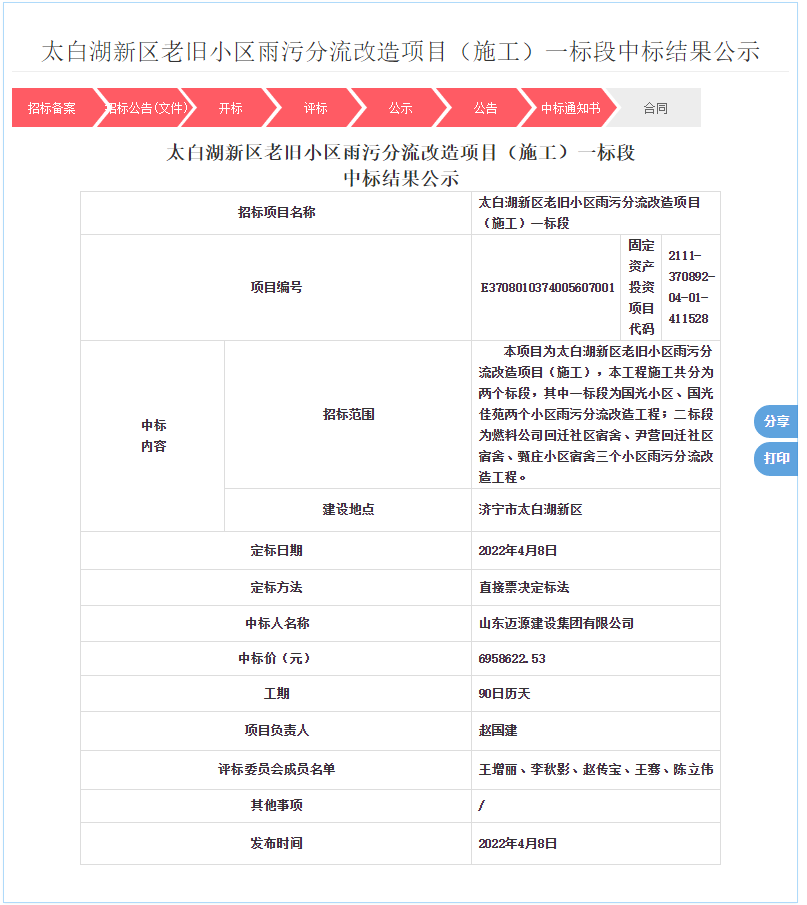View the 公告 step tab

click(485, 108)
